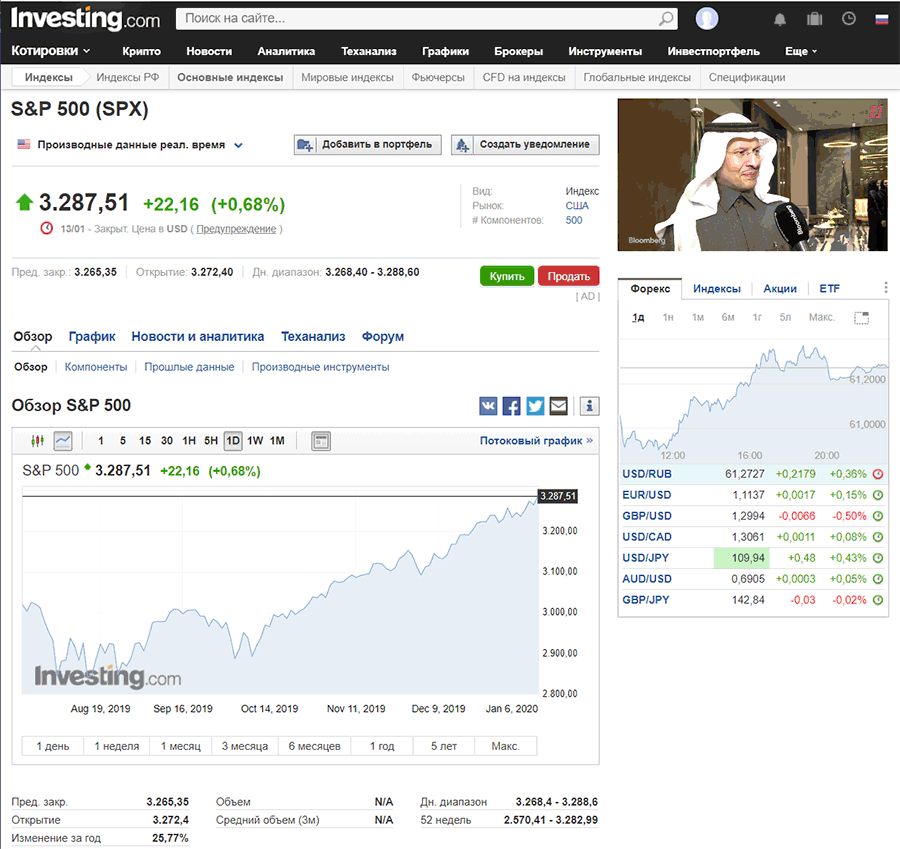
Task: Select the 15 minute chart interval
Action: (145, 441)
